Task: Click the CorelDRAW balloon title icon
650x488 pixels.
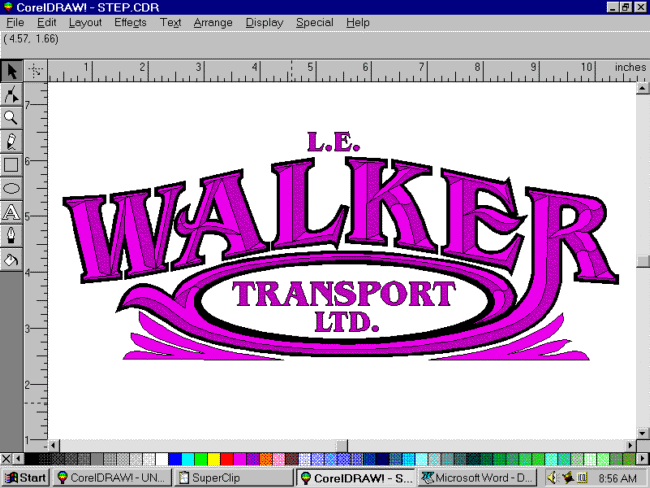Action: 8,7
